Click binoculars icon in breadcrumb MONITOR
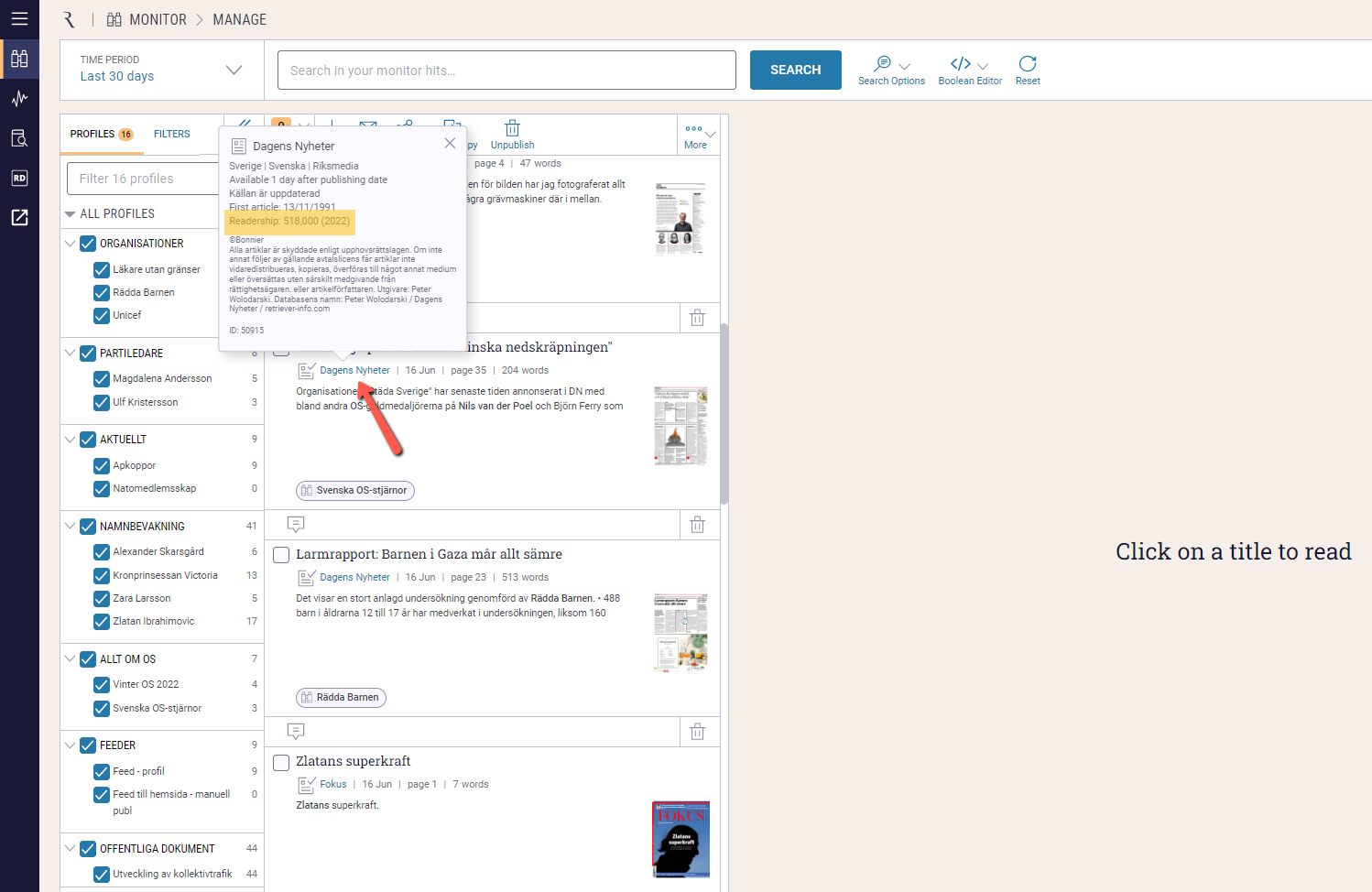1372x892 pixels. pyautogui.click(x=114, y=19)
